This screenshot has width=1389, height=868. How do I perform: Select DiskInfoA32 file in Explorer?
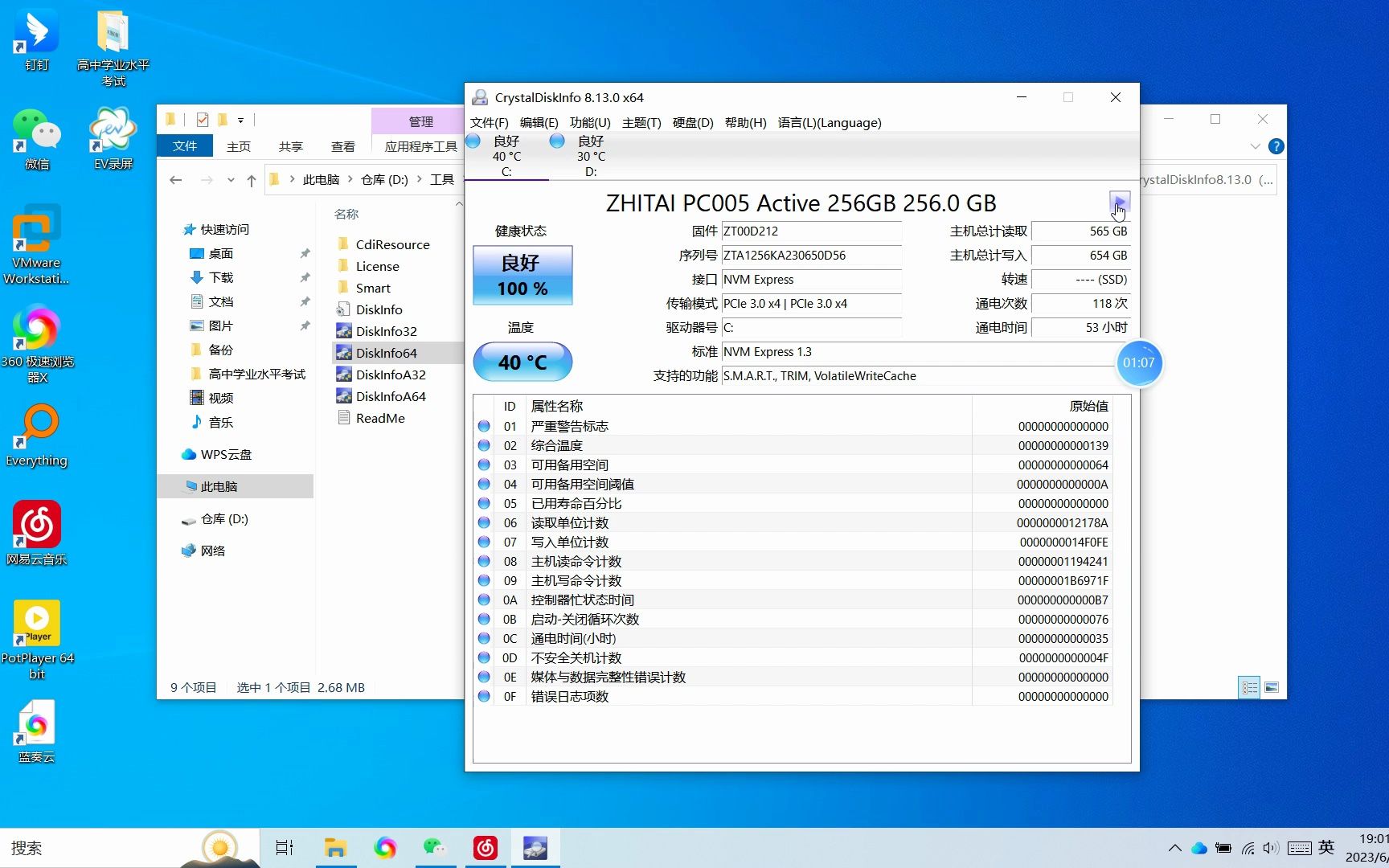[x=391, y=375]
